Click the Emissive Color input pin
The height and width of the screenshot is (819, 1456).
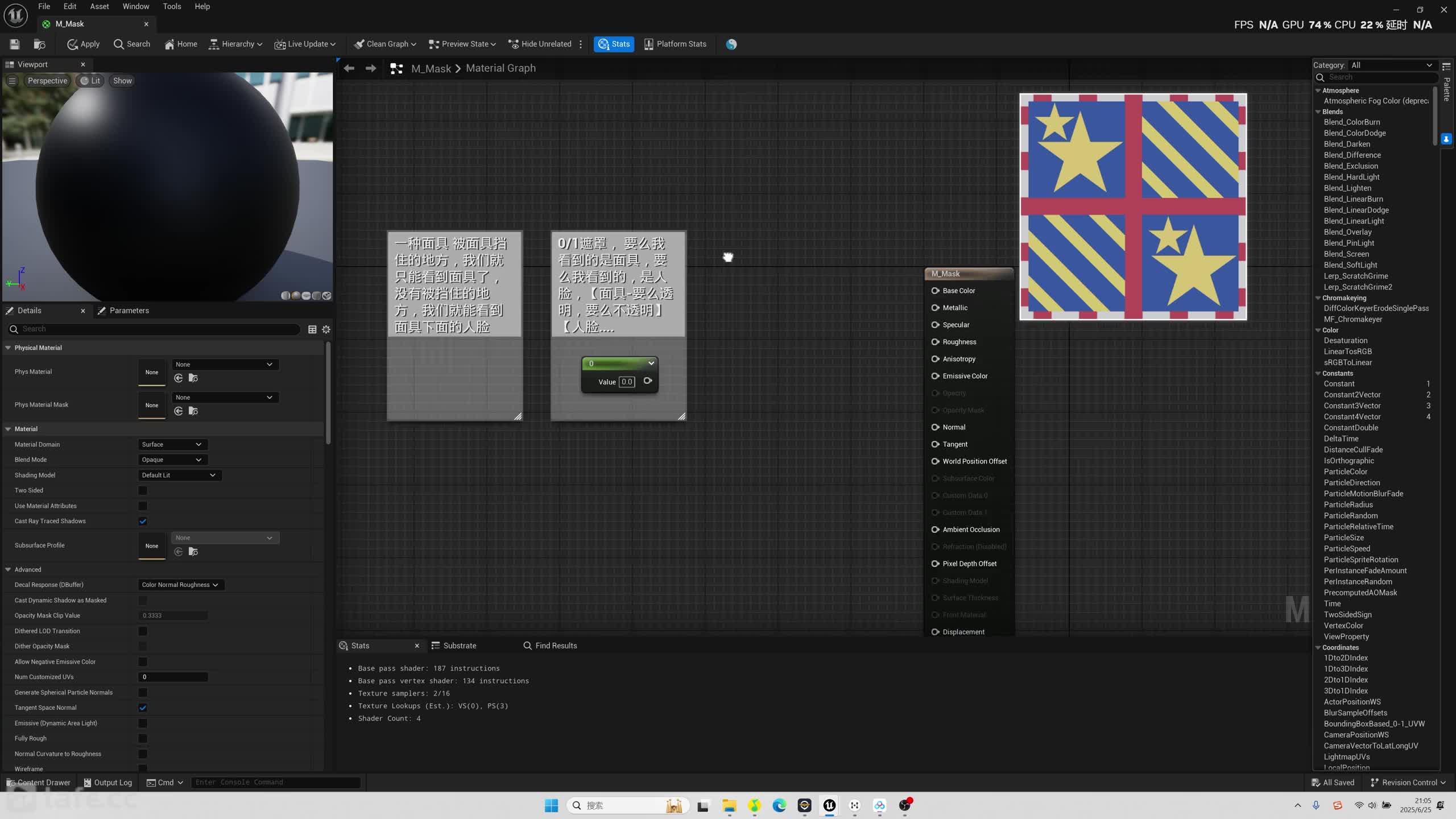click(935, 376)
